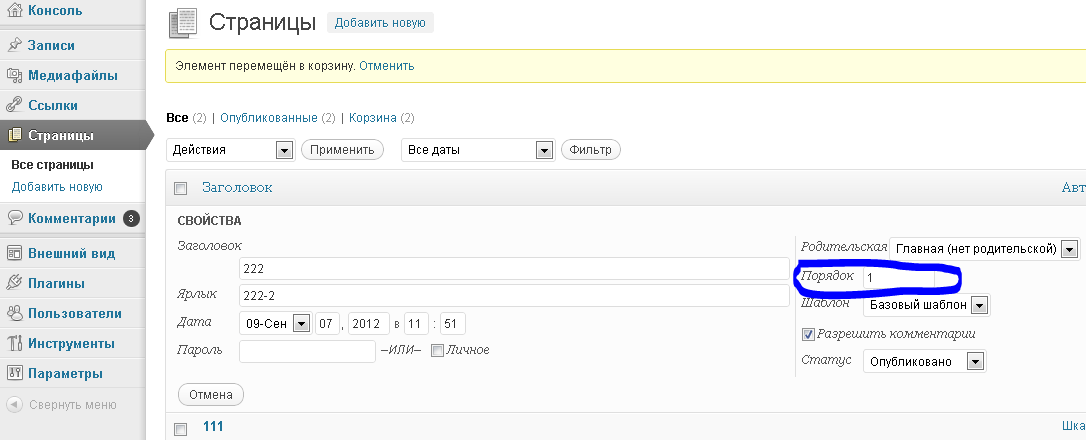Click the Записи pin icon
1086x440 pixels.
coord(14,45)
